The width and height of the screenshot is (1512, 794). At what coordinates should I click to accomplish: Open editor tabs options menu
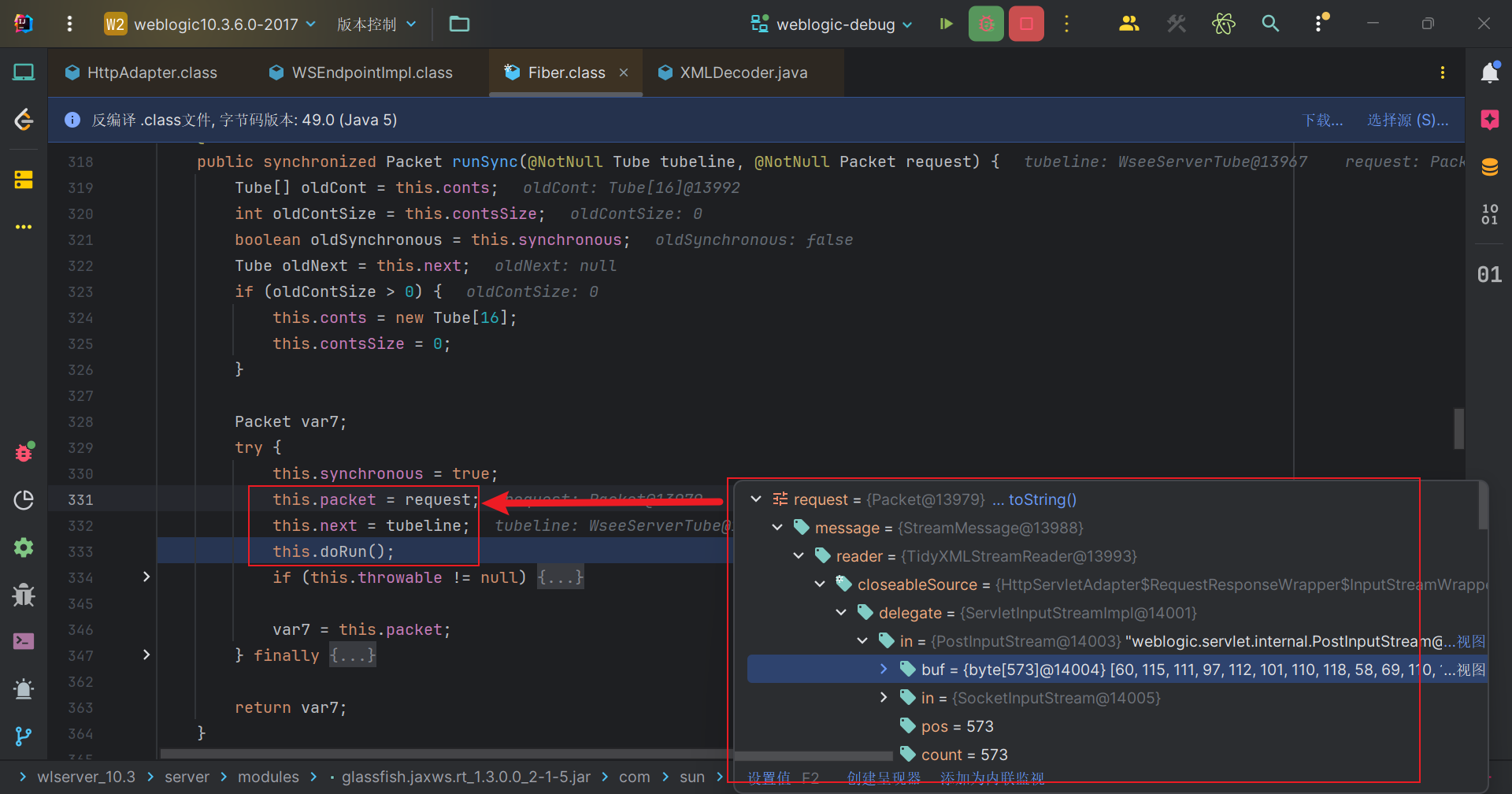(1443, 72)
